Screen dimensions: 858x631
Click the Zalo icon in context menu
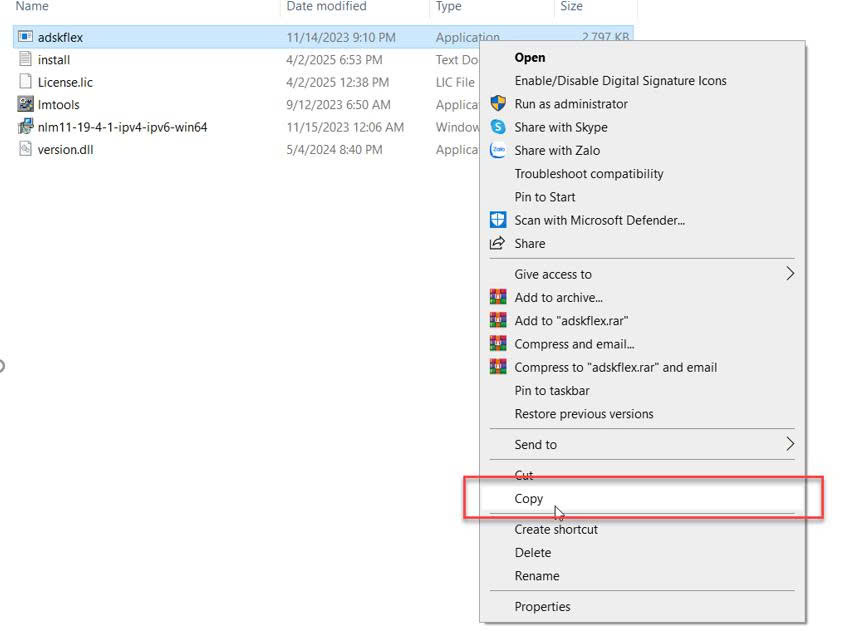click(498, 150)
